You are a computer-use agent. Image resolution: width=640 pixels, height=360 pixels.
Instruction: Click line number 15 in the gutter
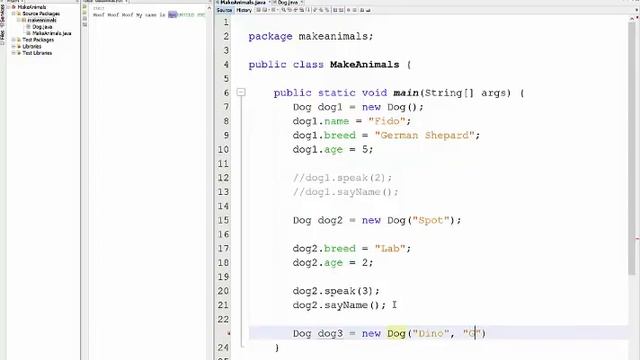point(223,220)
